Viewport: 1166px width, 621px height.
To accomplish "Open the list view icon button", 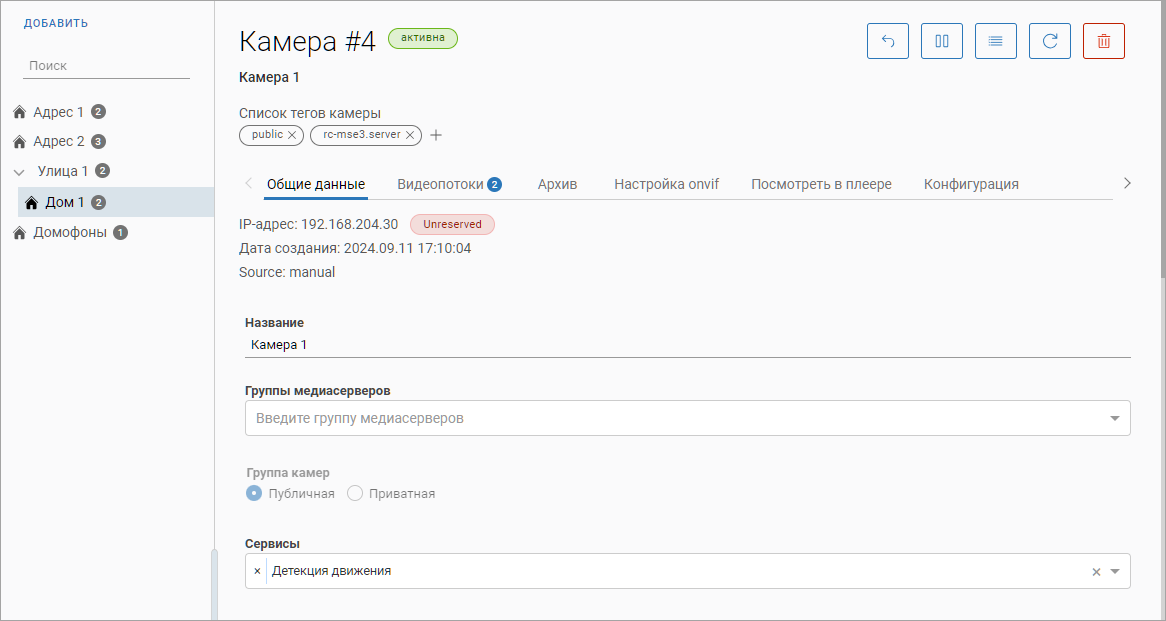I will pyautogui.click(x=996, y=41).
